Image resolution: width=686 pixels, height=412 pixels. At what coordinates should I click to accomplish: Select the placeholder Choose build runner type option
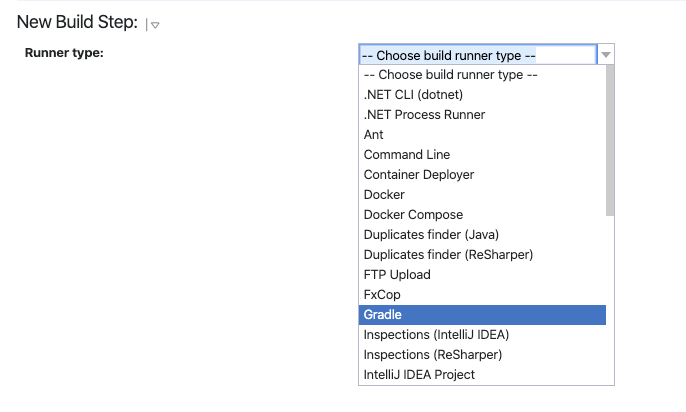point(451,75)
